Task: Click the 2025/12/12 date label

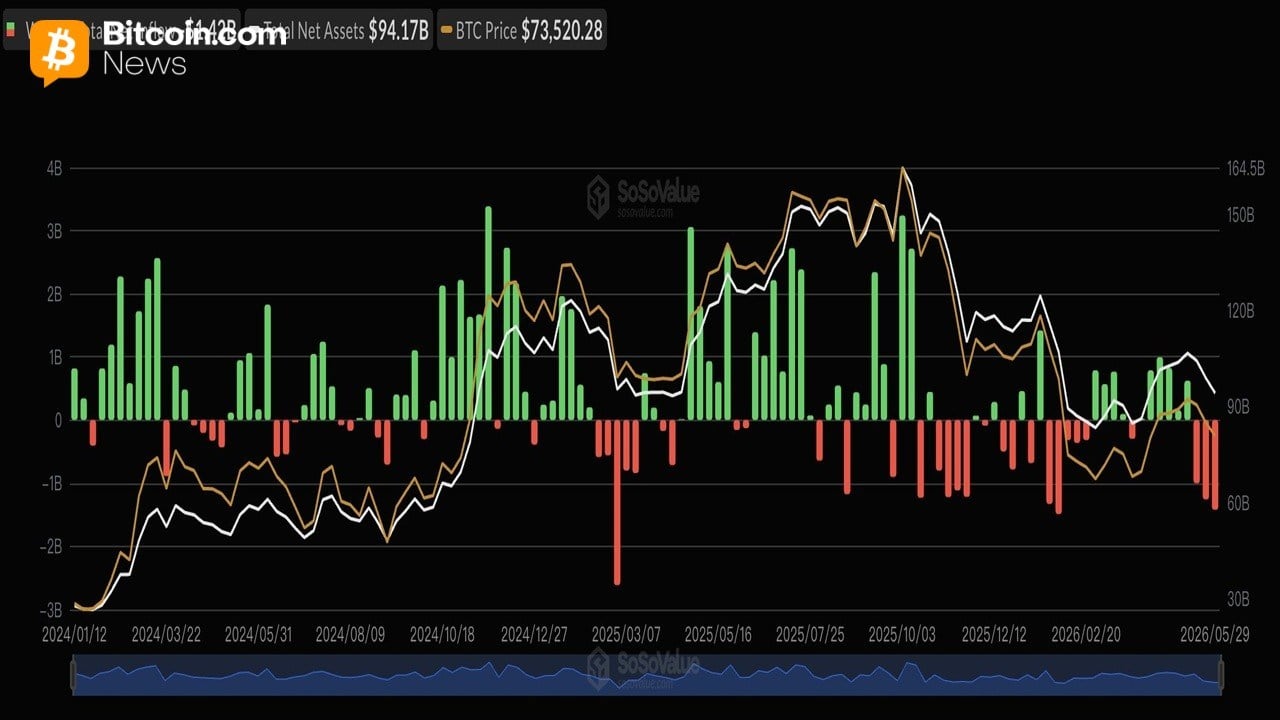Action: click(993, 635)
